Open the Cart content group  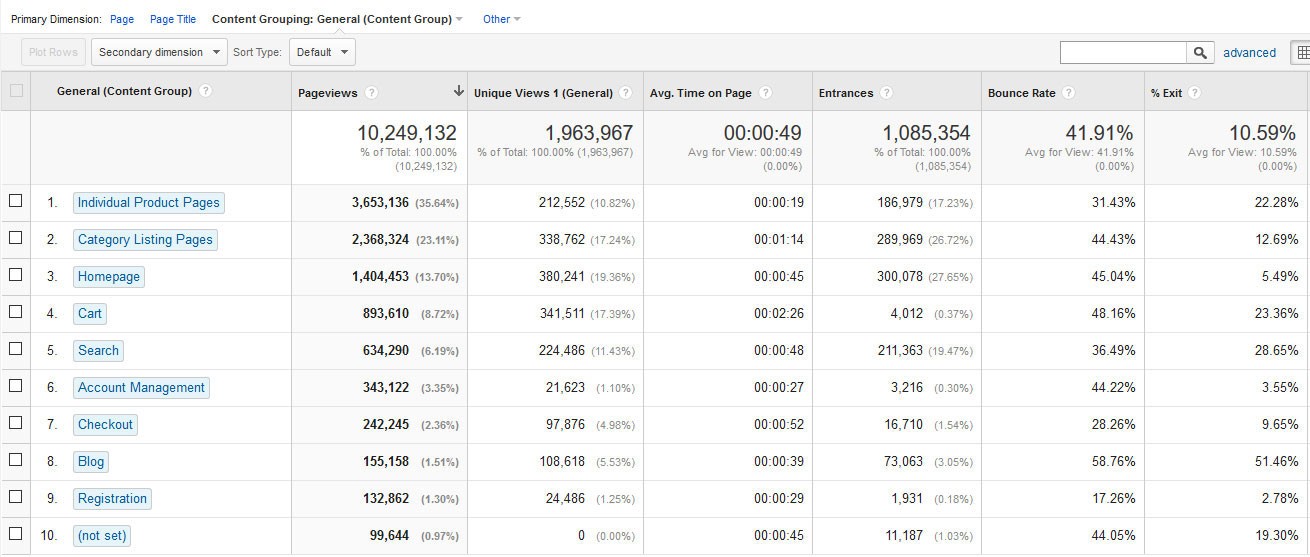pos(90,314)
